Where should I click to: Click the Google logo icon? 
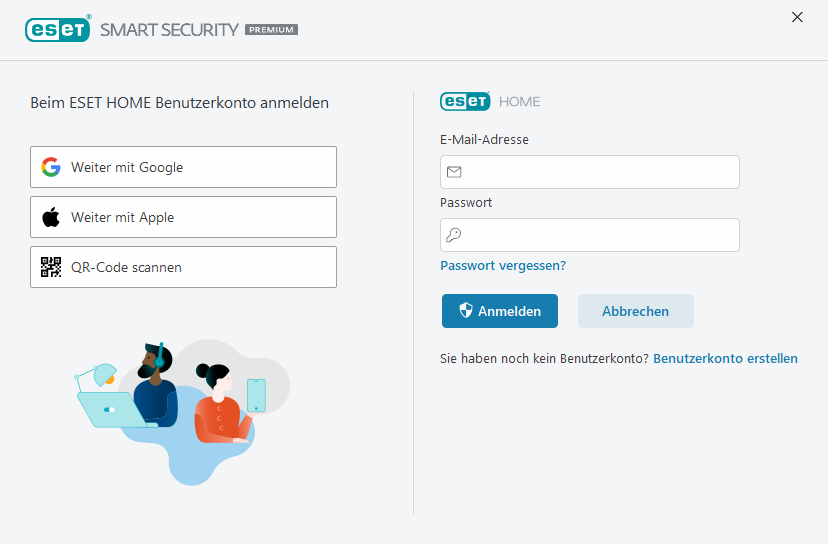51,167
